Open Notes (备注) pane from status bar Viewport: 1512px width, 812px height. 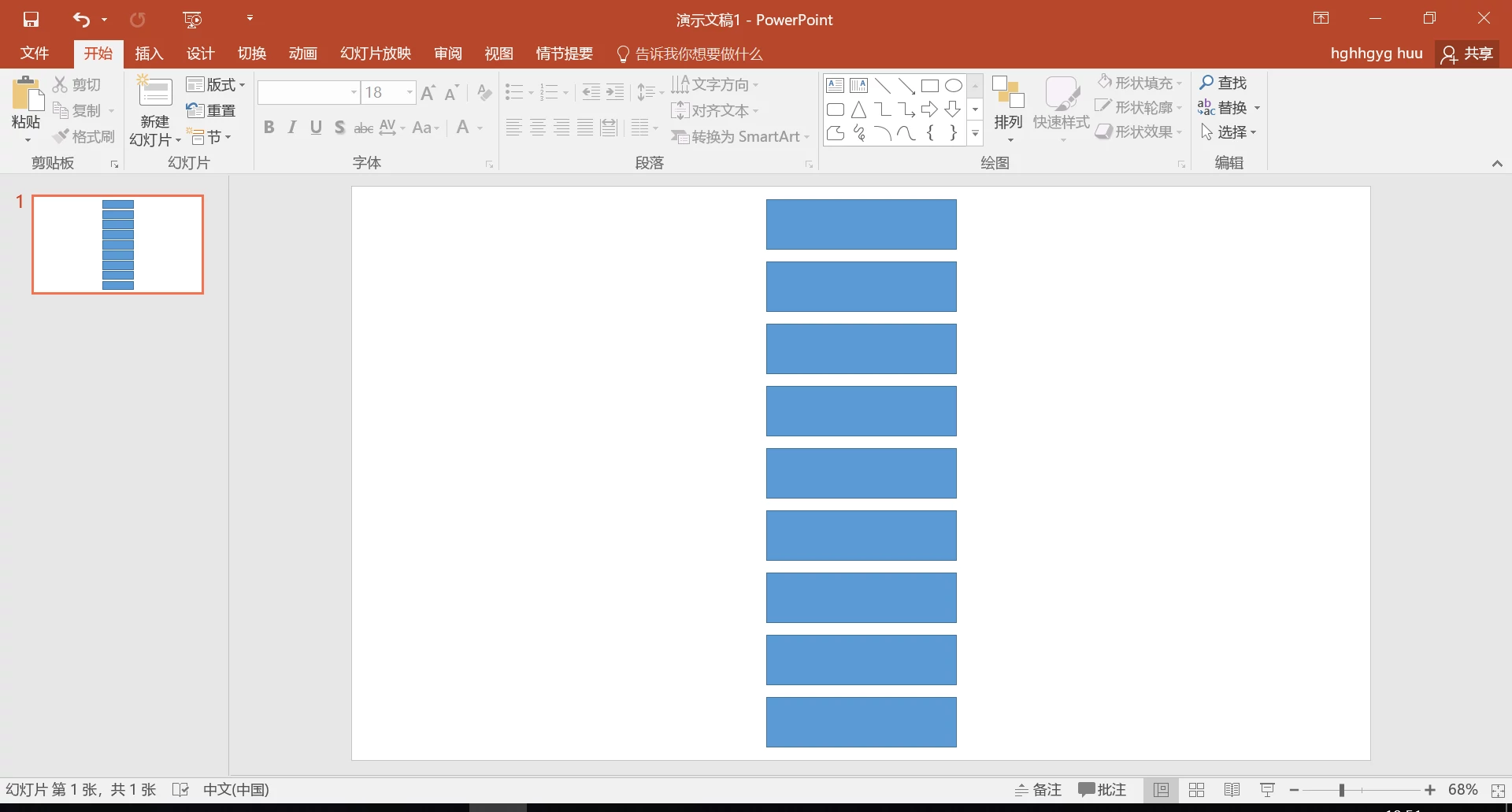coord(1038,790)
